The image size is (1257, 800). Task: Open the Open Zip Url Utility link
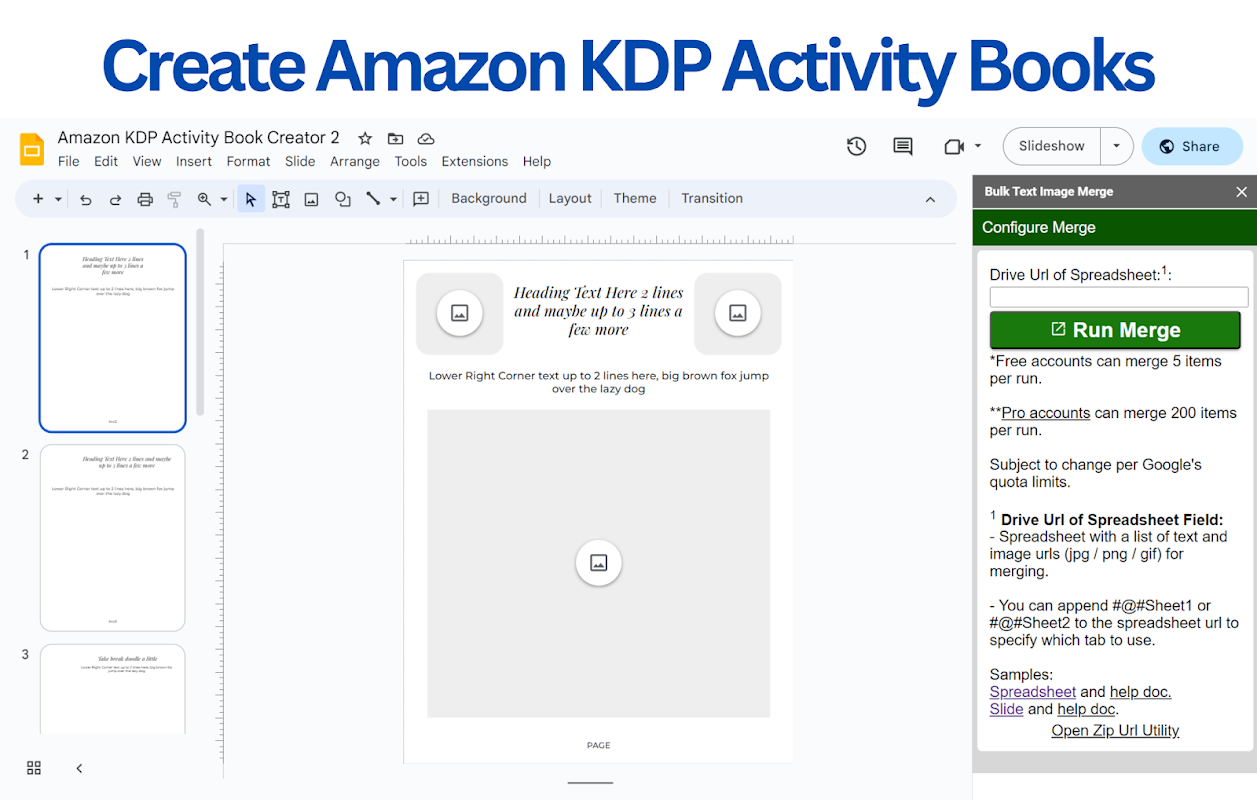pyautogui.click(x=1115, y=731)
